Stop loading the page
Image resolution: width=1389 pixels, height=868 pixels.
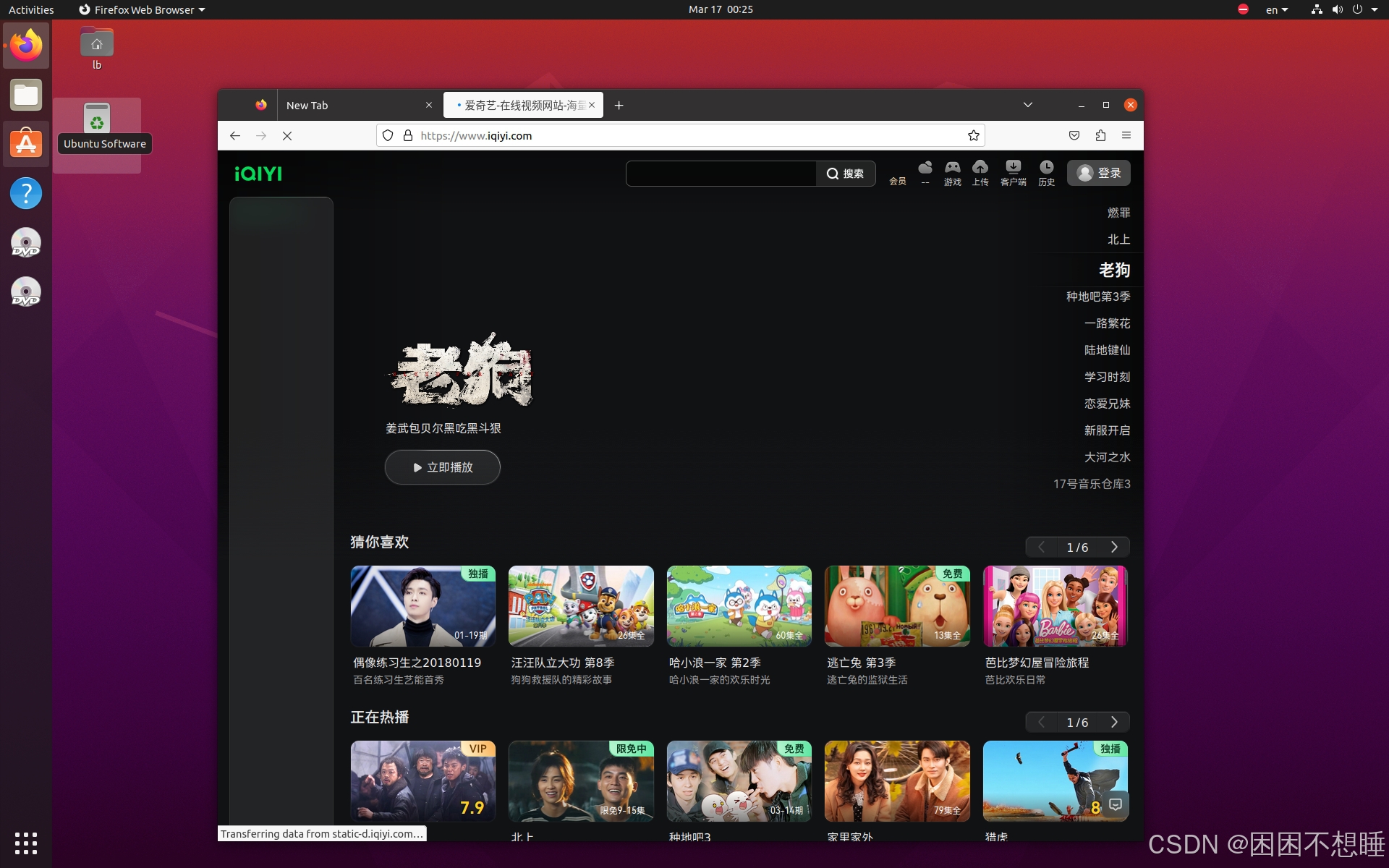coord(287,135)
